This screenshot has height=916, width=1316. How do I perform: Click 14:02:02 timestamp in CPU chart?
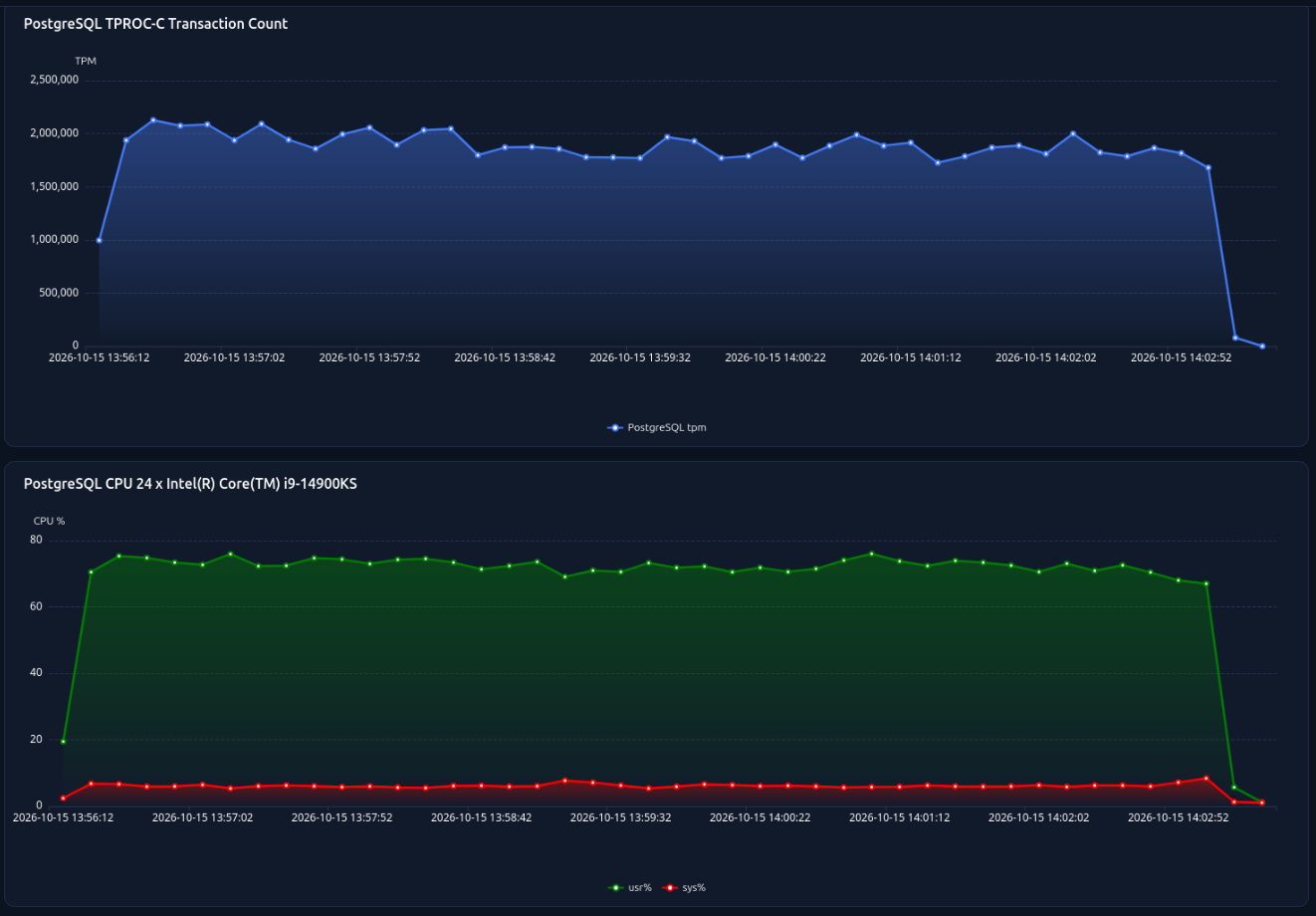(x=1038, y=817)
